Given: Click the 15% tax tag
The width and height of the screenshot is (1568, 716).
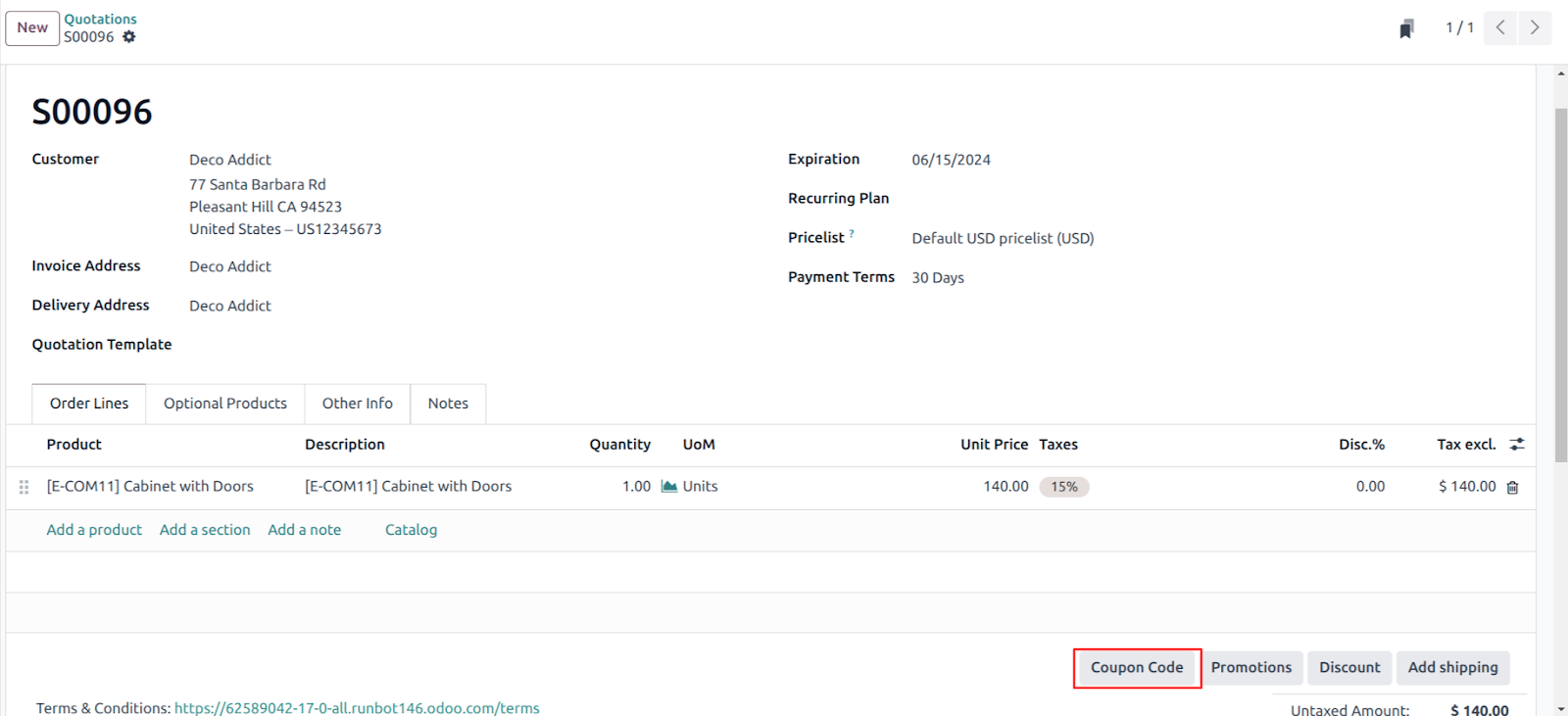Looking at the screenshot, I should tap(1064, 487).
